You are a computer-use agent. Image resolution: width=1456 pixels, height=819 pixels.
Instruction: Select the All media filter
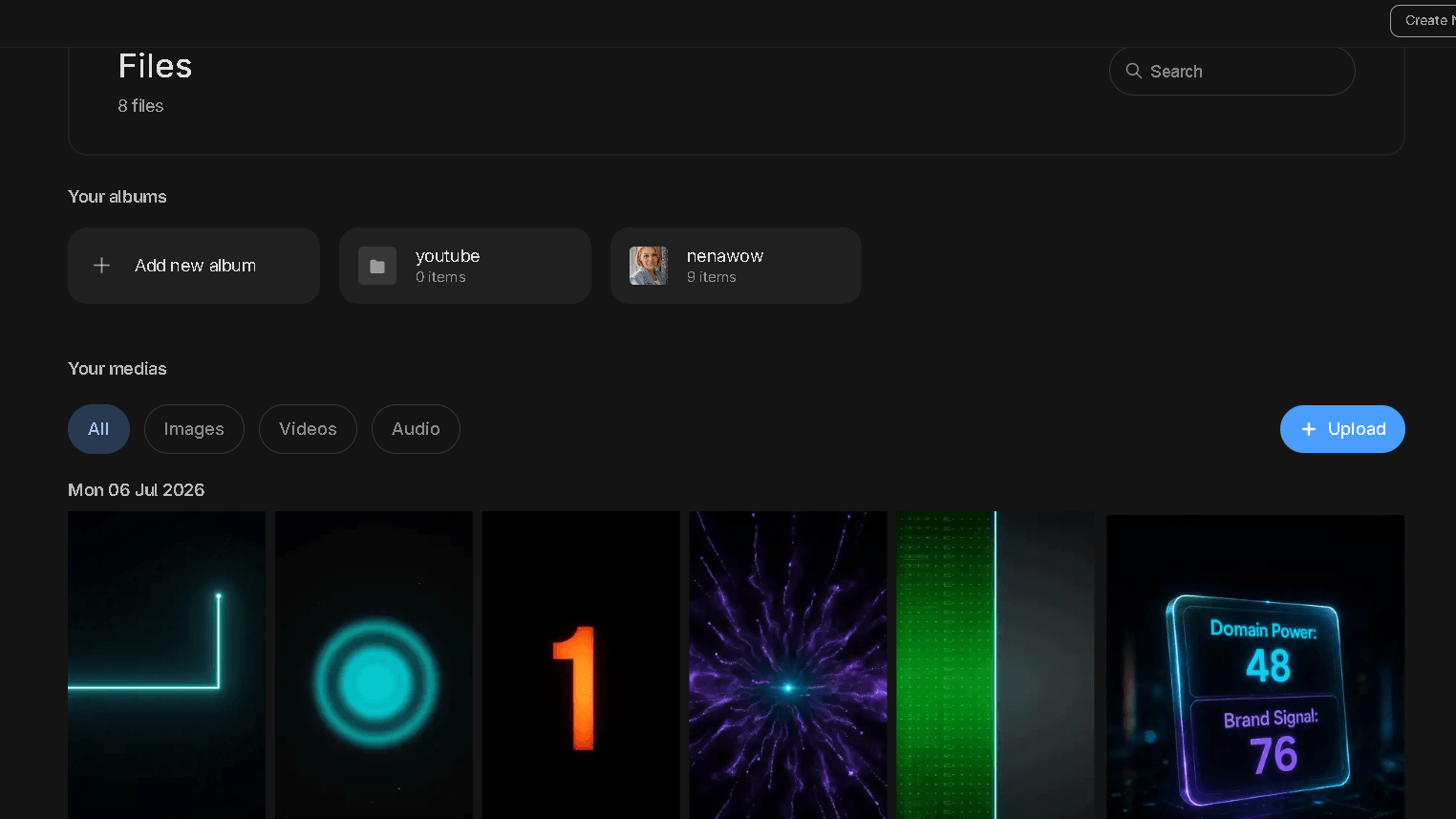click(98, 429)
